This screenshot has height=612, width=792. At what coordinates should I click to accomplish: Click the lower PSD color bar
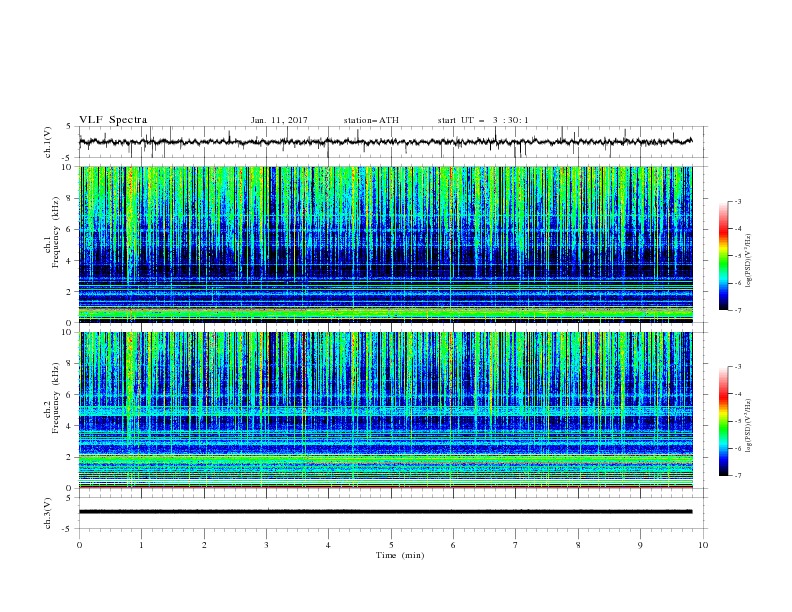[x=723, y=421]
